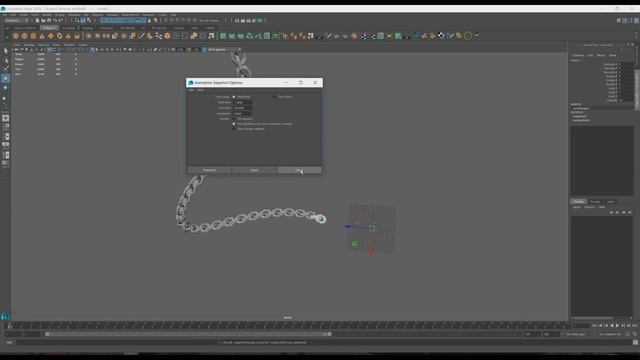Click the Snapshot button

pos(209,170)
